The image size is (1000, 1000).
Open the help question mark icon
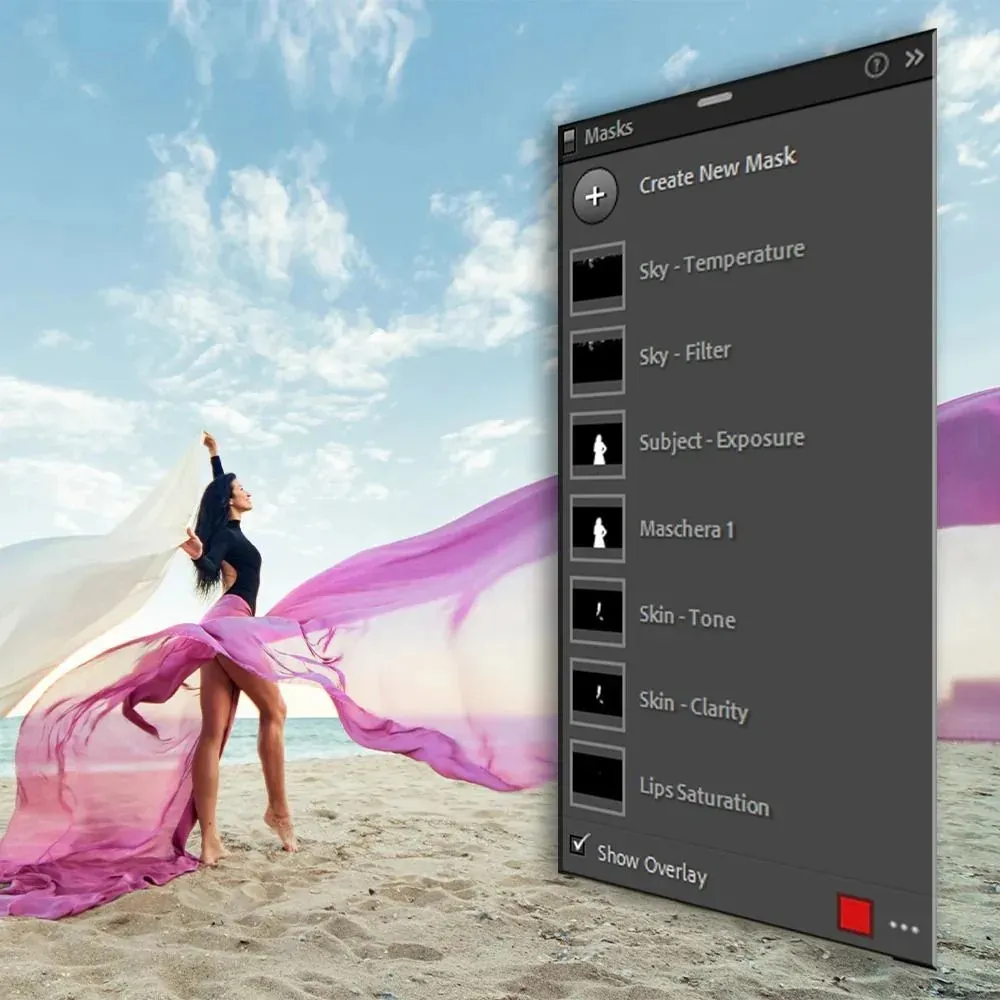876,66
